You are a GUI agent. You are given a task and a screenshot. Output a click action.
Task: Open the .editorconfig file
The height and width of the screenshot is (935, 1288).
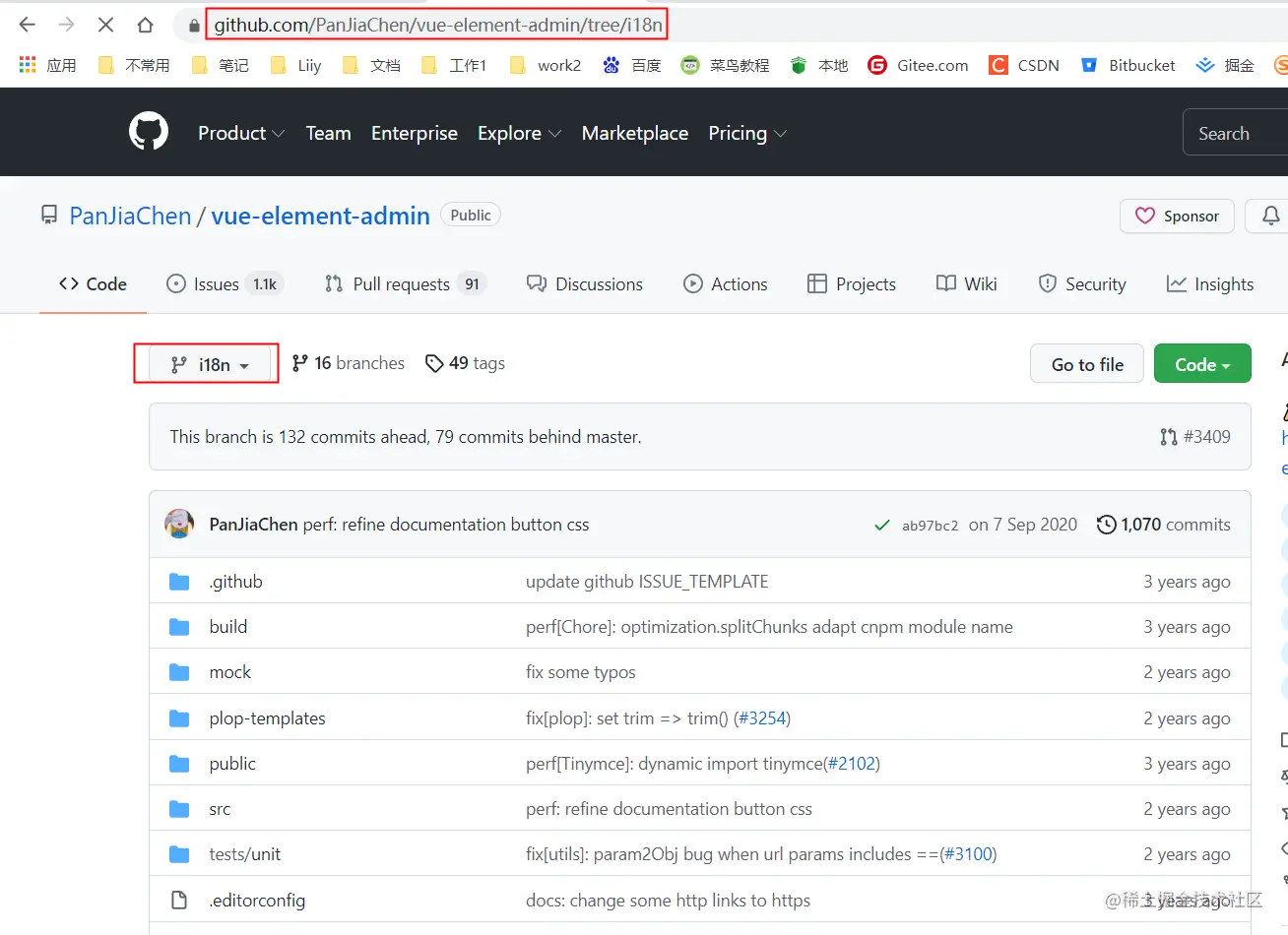click(257, 901)
